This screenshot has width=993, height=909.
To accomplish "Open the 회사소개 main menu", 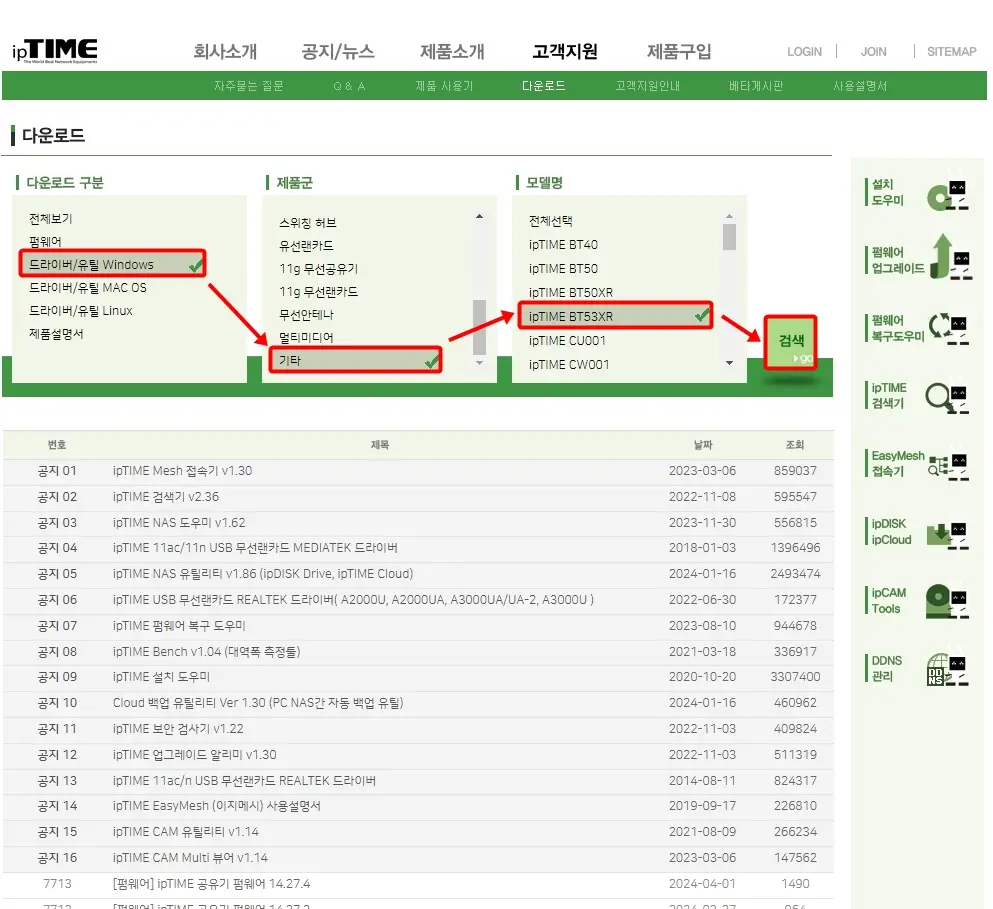I will (225, 51).
